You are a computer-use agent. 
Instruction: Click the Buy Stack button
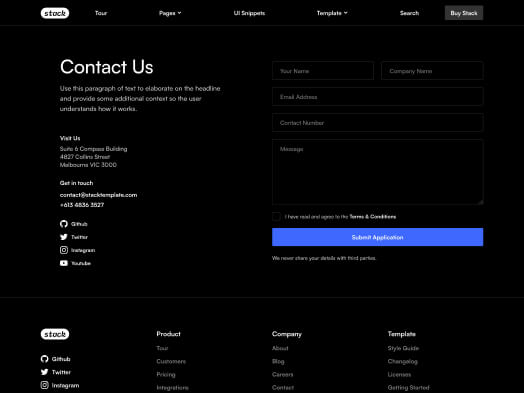click(464, 13)
